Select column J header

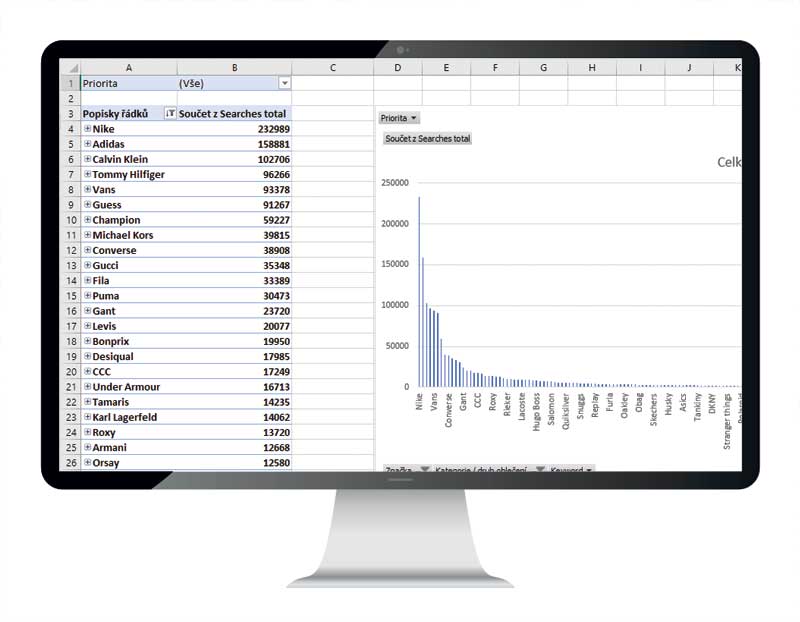(x=689, y=67)
